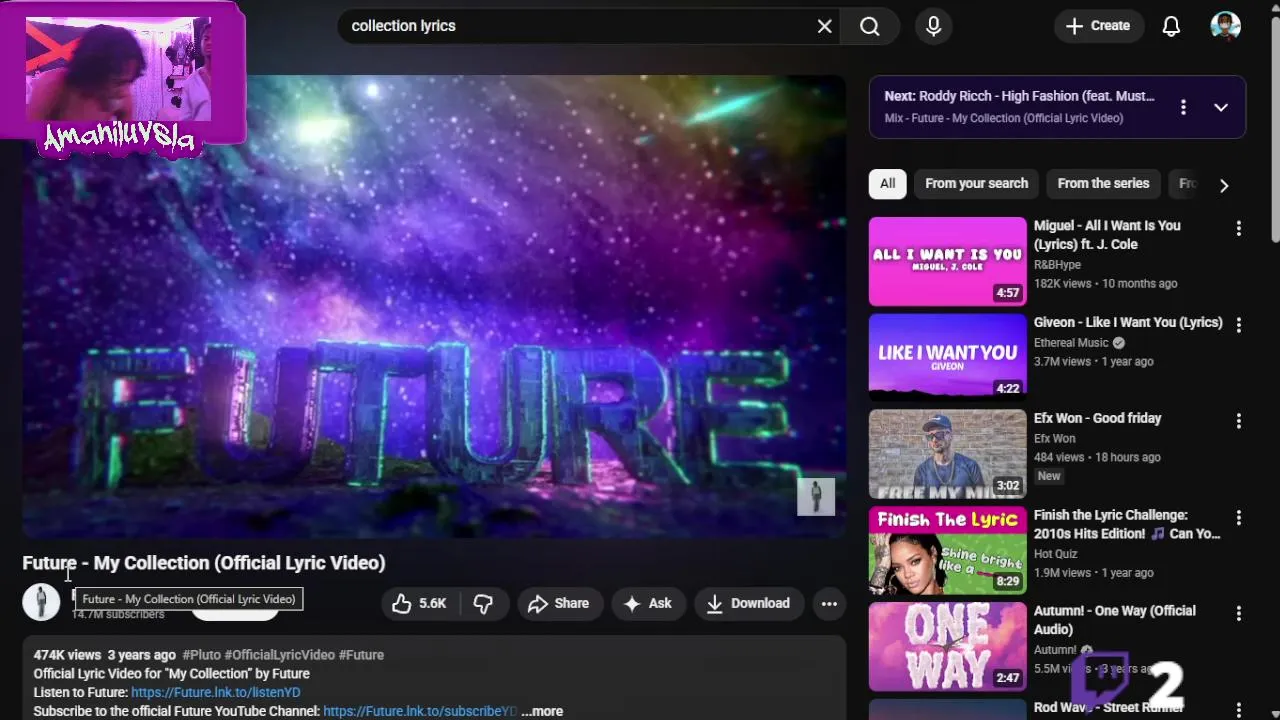
Task: Open 'Efx Won - Good friday' title
Action: [x=1097, y=418]
